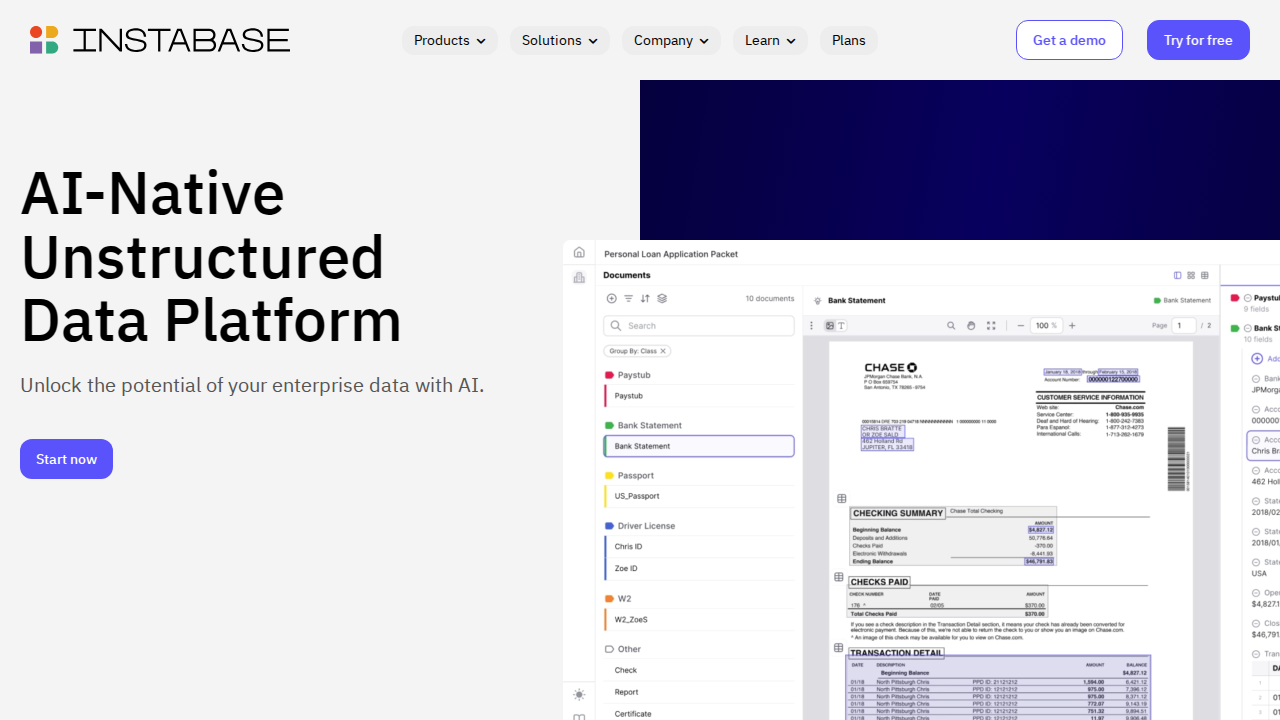Click the Personal Loan Application Packet title
1280x720 pixels.
671,254
